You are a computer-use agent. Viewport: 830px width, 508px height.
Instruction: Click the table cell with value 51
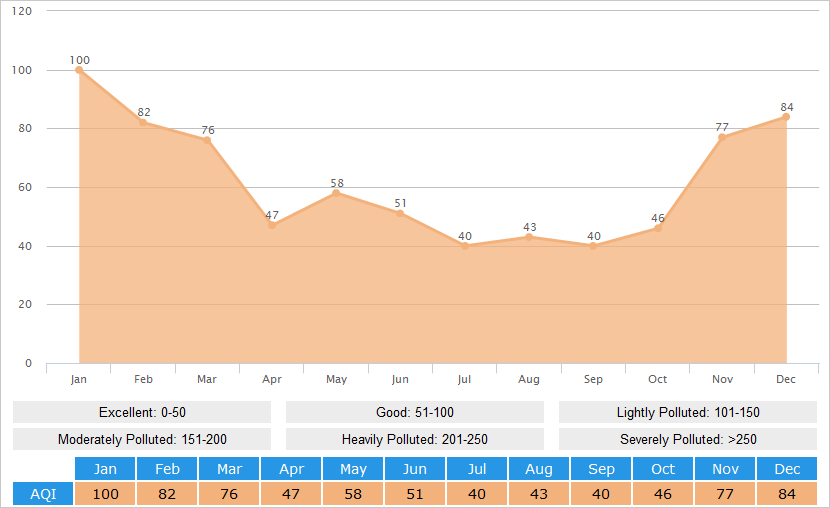[415, 494]
